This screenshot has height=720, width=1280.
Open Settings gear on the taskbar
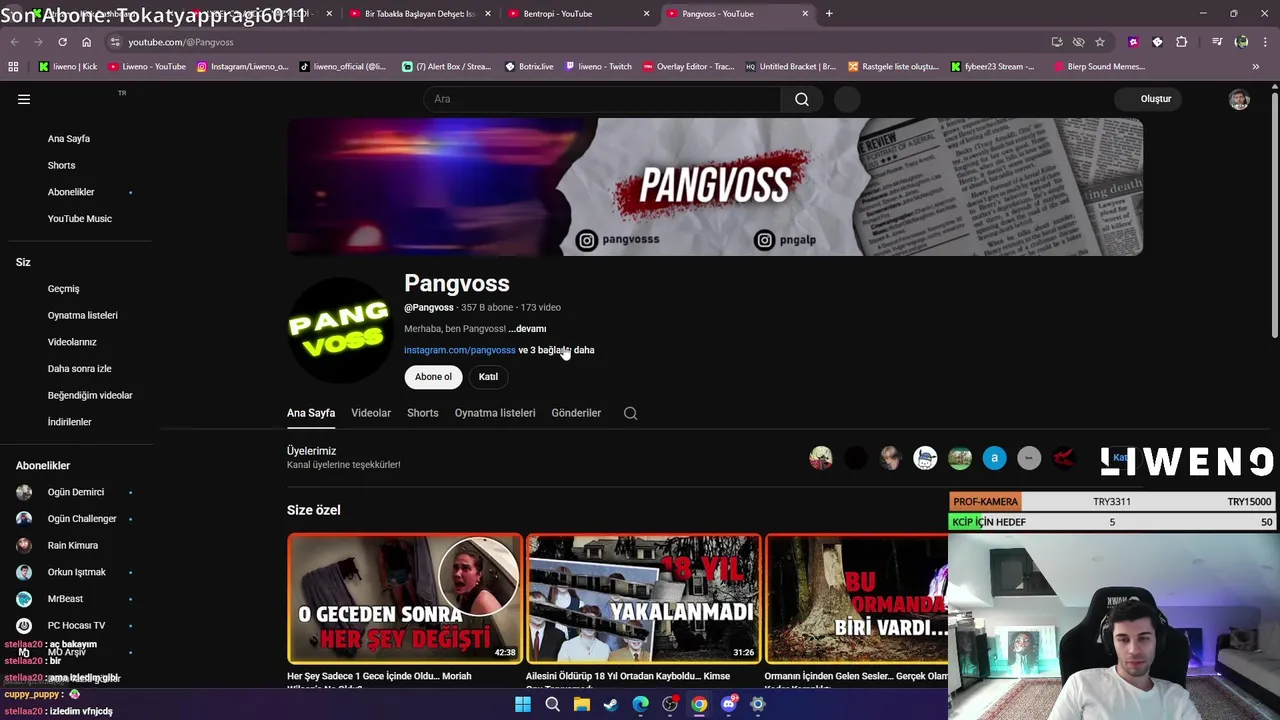(x=758, y=704)
